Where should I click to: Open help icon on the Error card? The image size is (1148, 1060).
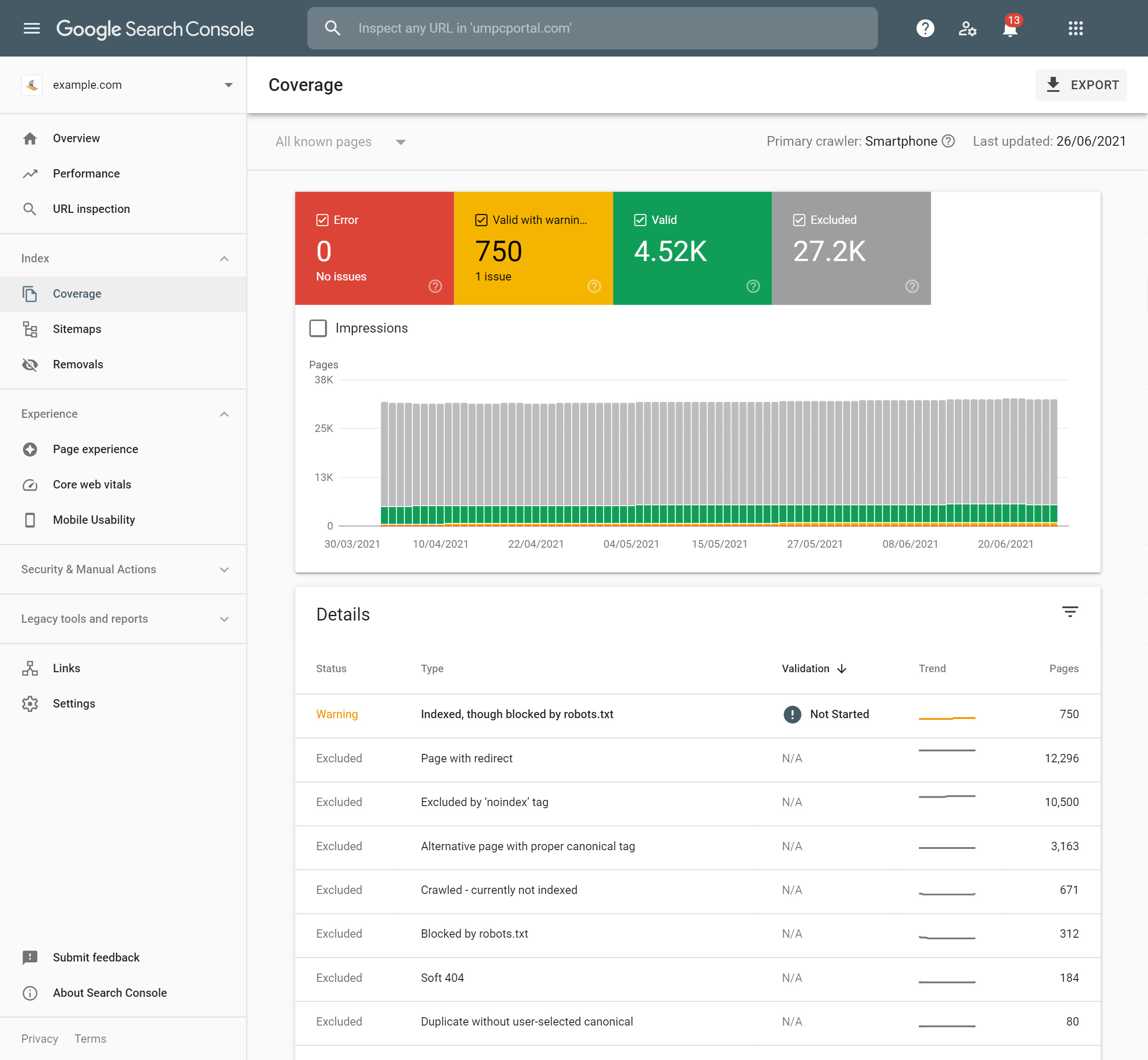tap(435, 286)
